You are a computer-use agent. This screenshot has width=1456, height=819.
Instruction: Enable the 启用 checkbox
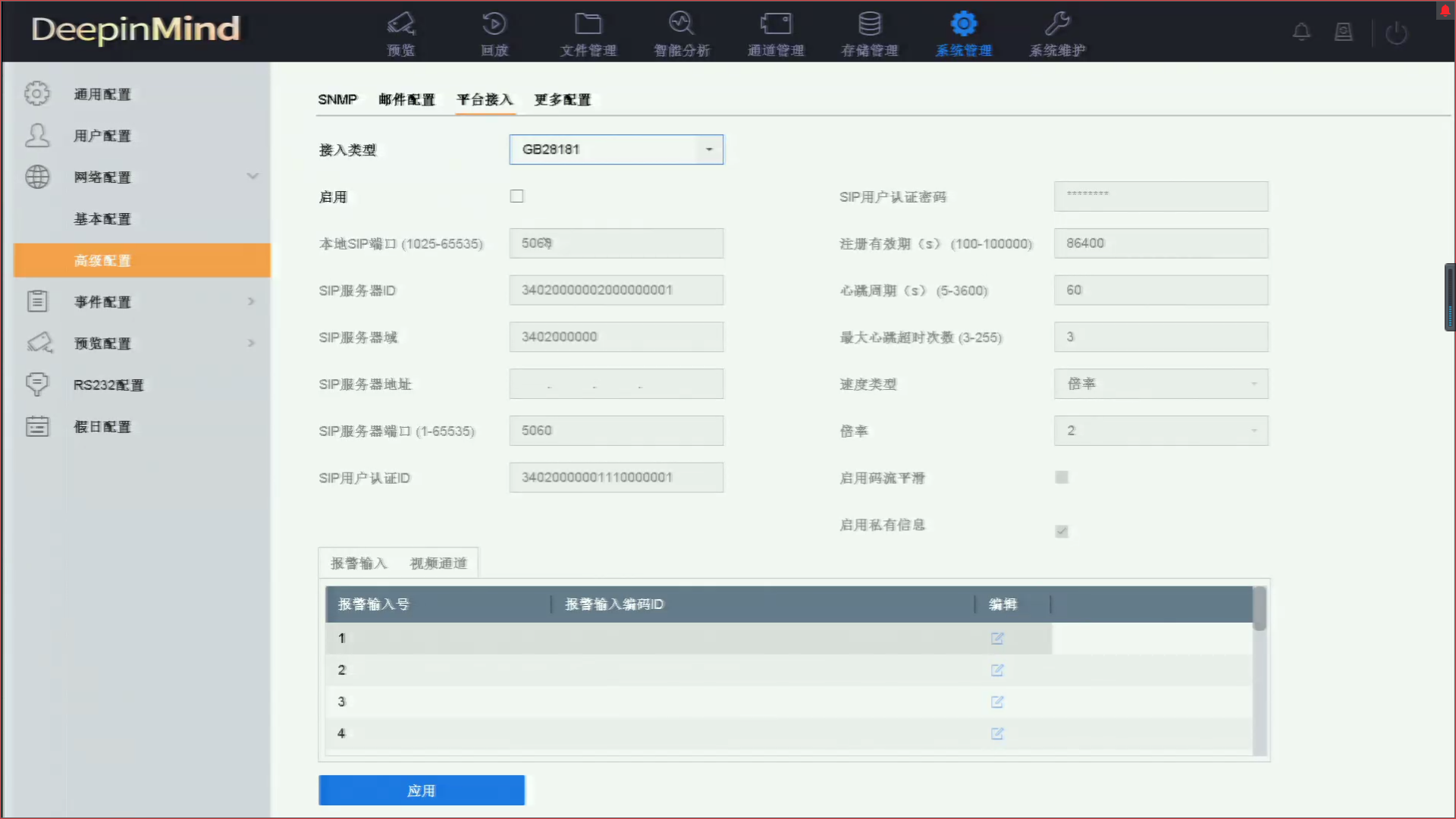coord(517,196)
